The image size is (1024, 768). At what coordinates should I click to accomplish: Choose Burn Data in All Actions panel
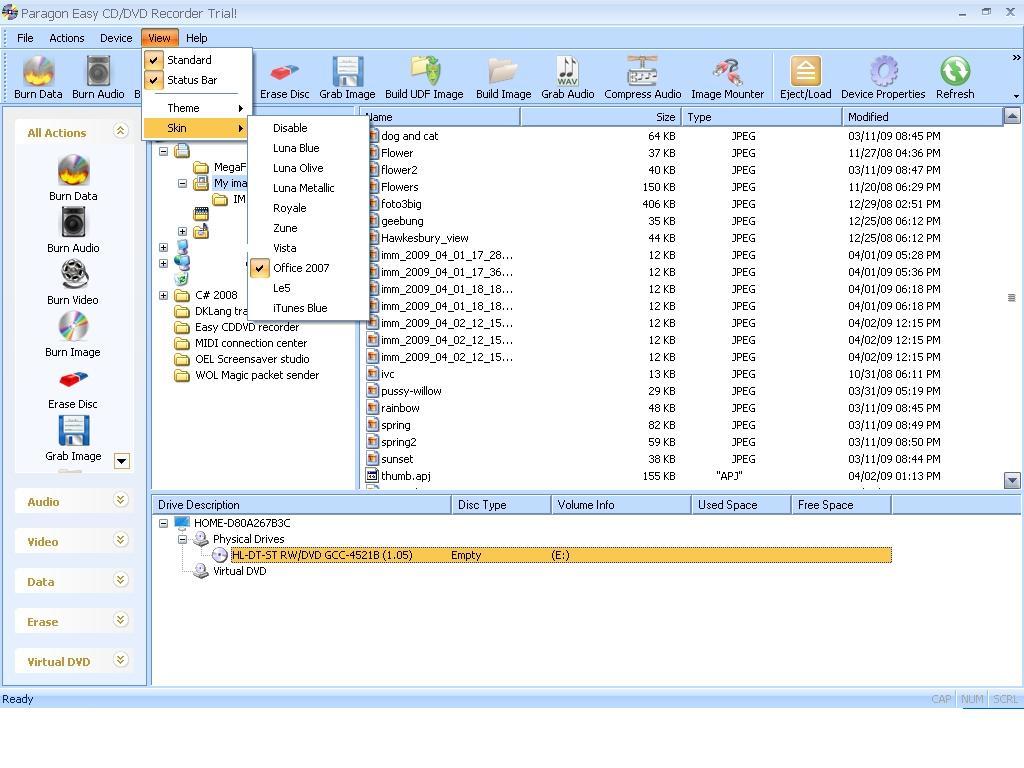pyautogui.click(x=73, y=171)
